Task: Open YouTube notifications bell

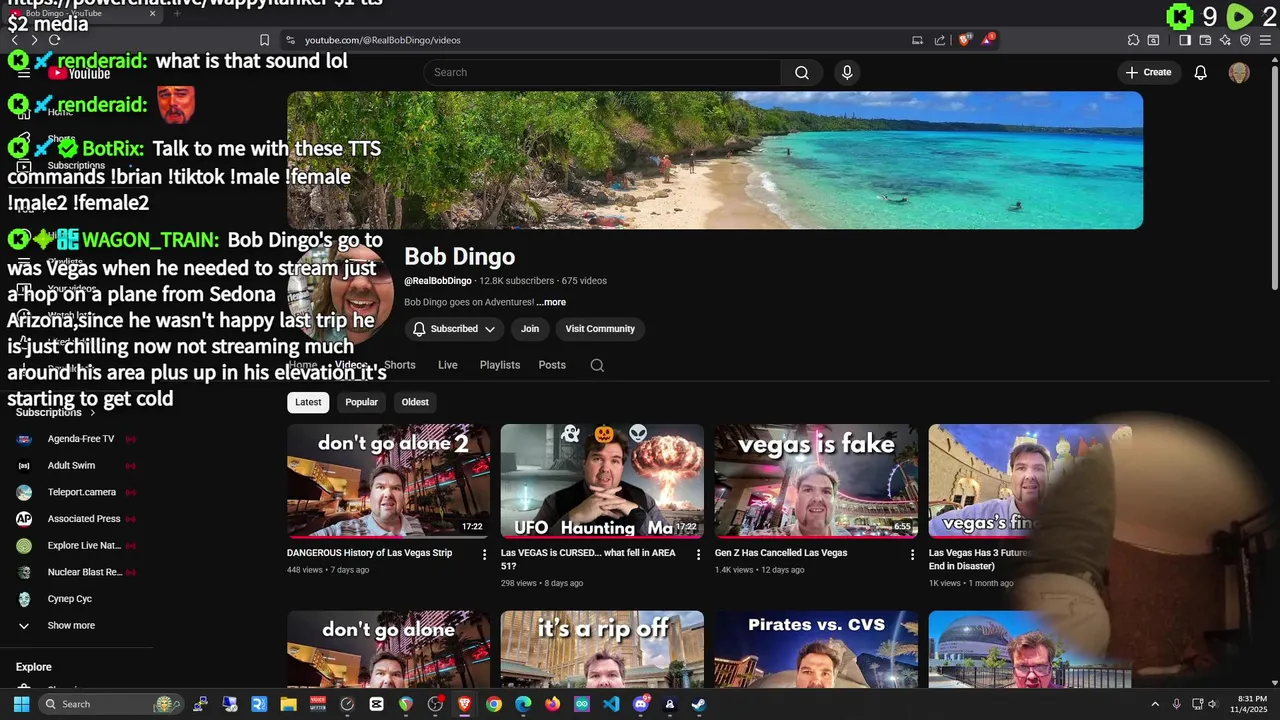Action: point(1201,72)
